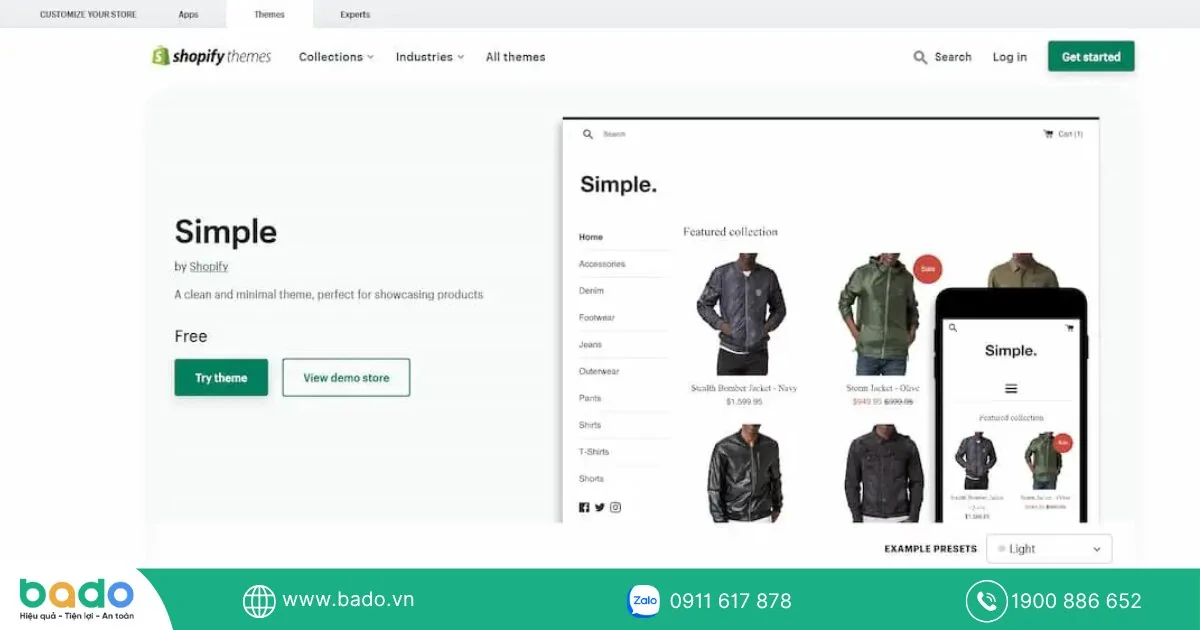This screenshot has height=630, width=1200.
Task: Click the Stealth Bomber Jacket - Navy title
Action: (744, 388)
